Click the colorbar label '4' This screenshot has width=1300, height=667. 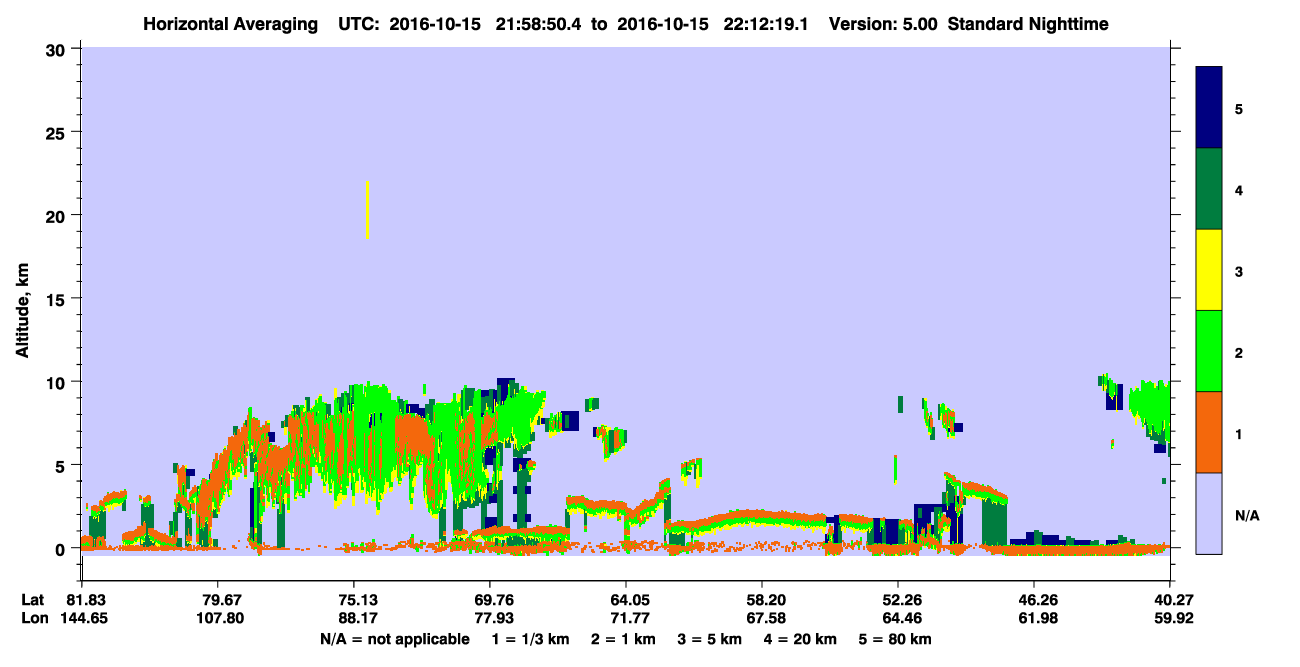pyautogui.click(x=1239, y=189)
